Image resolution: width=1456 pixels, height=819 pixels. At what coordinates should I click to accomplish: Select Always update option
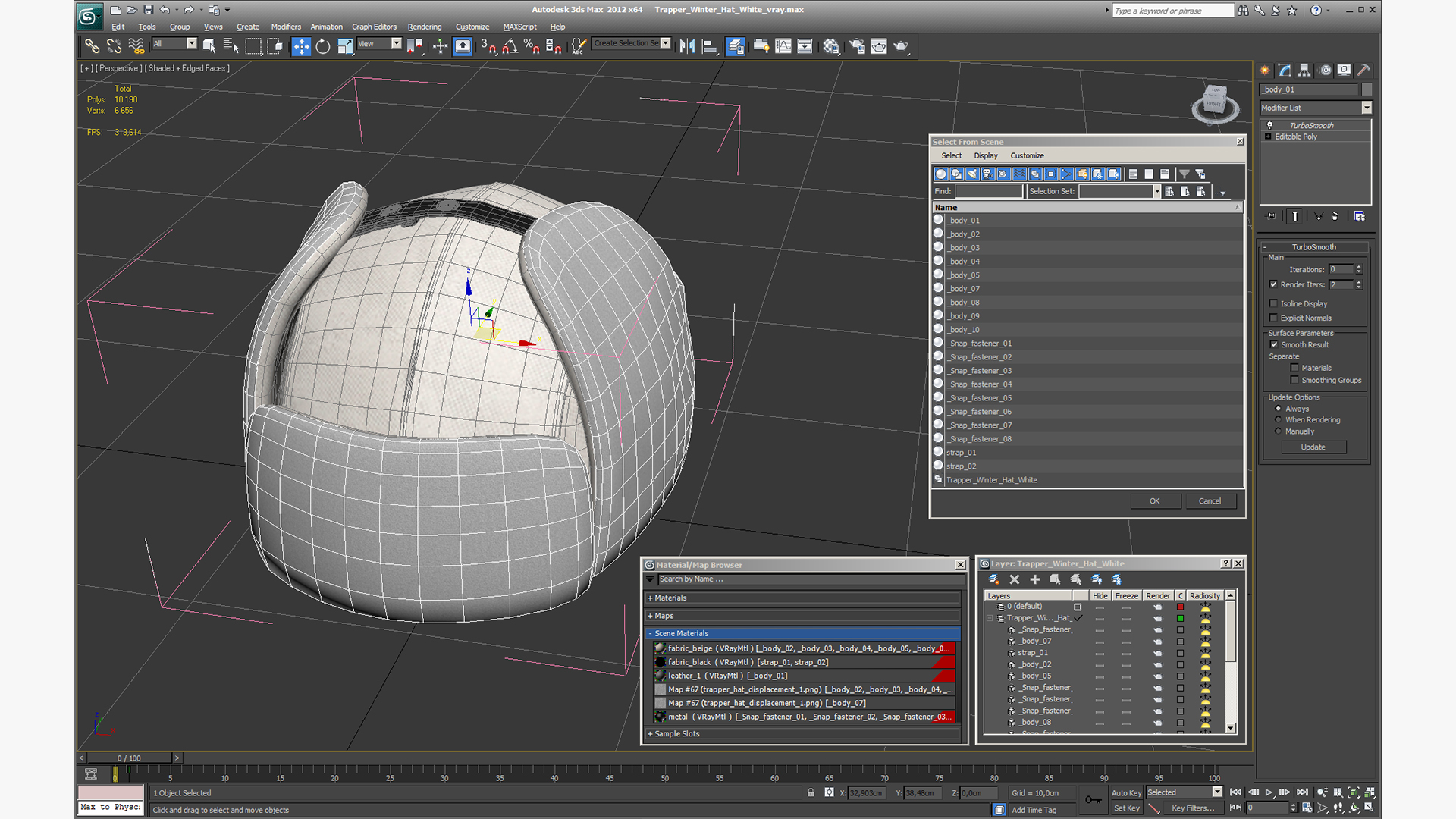click(1279, 409)
